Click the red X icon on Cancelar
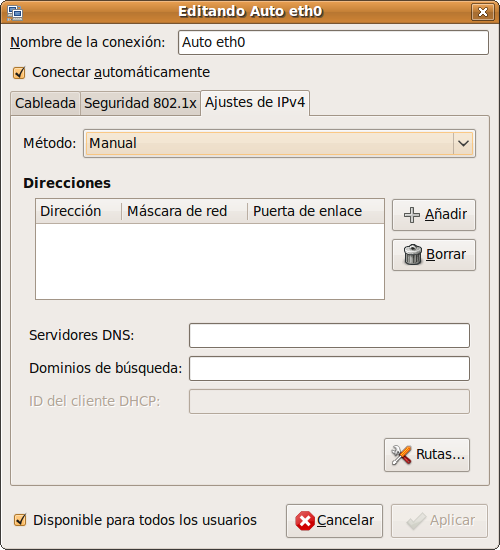The image size is (500, 550). coord(305,521)
